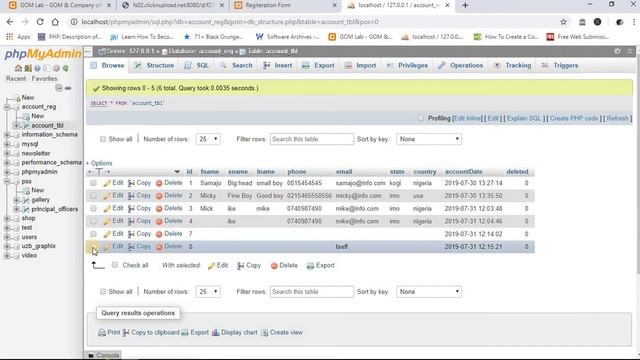
Task: Open the upper Number of rows dropdown
Action: click(208, 139)
